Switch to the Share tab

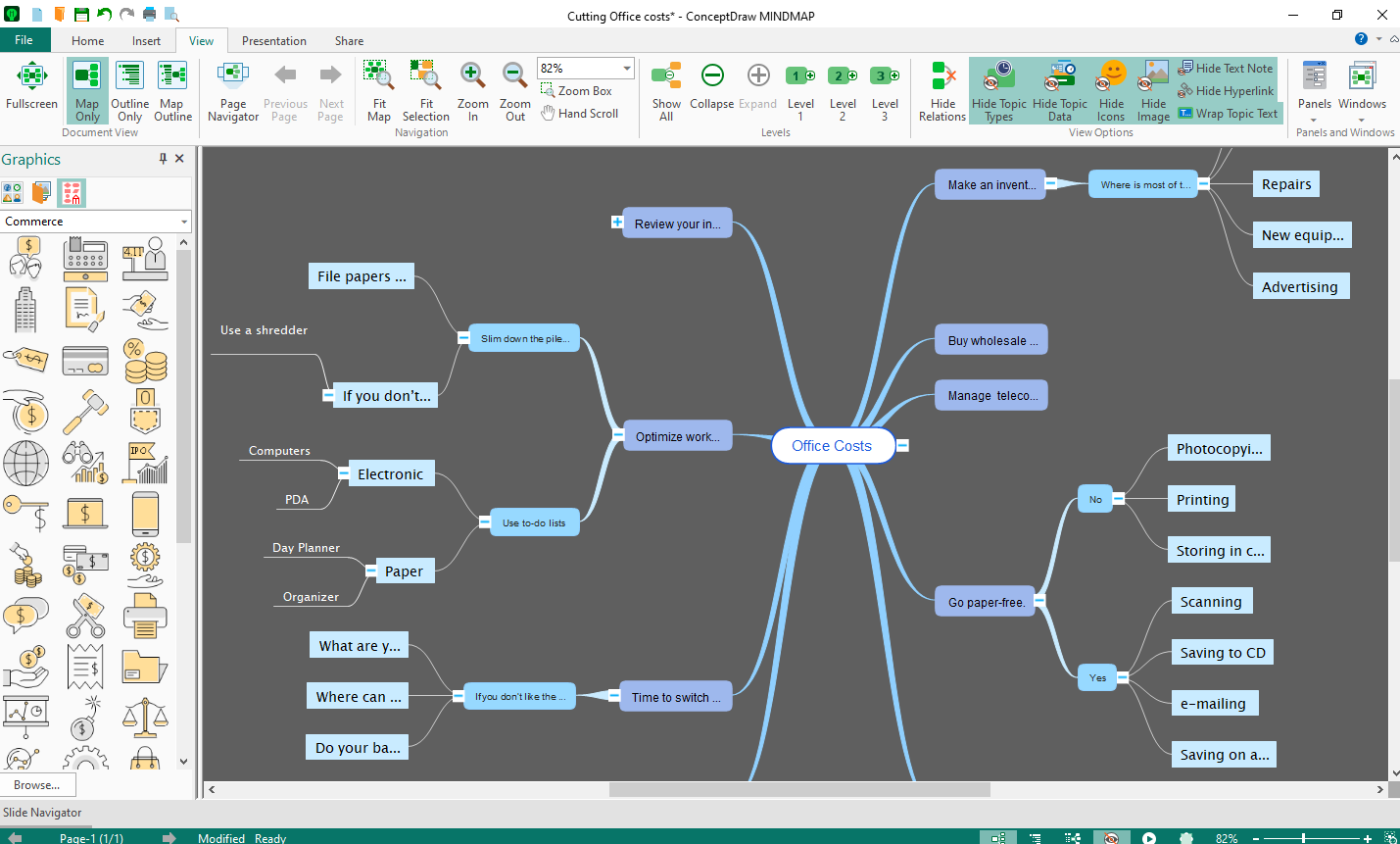click(349, 40)
